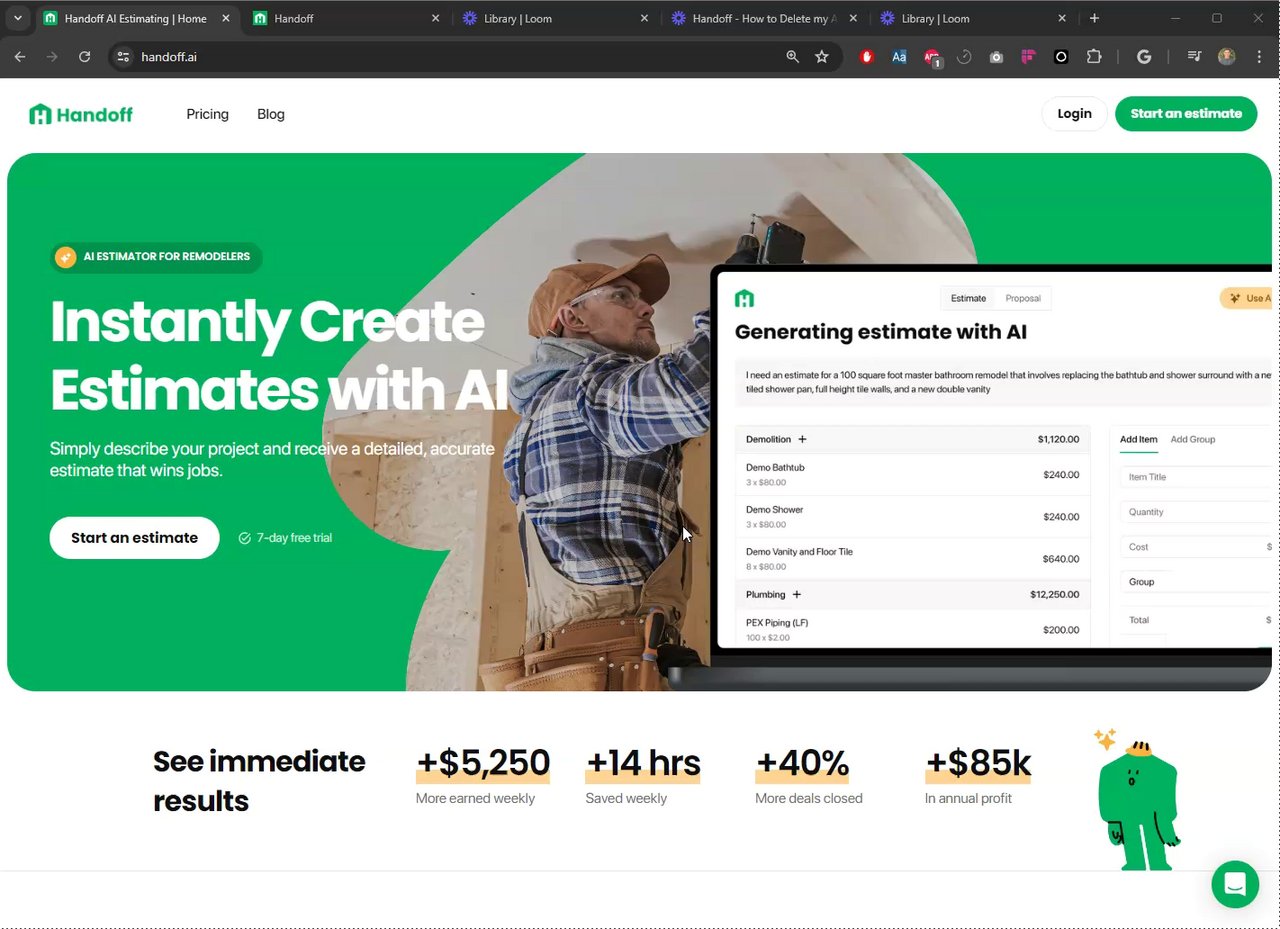Click the Demo Shower row
Image resolution: width=1280 pixels, height=929 pixels.
point(912,516)
